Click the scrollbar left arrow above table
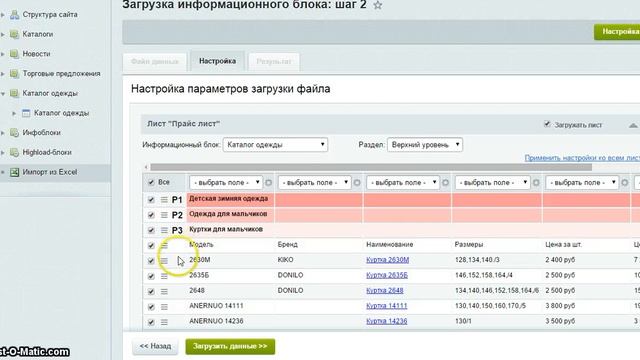640x360 pixels. pyautogui.click(x=146, y=167)
